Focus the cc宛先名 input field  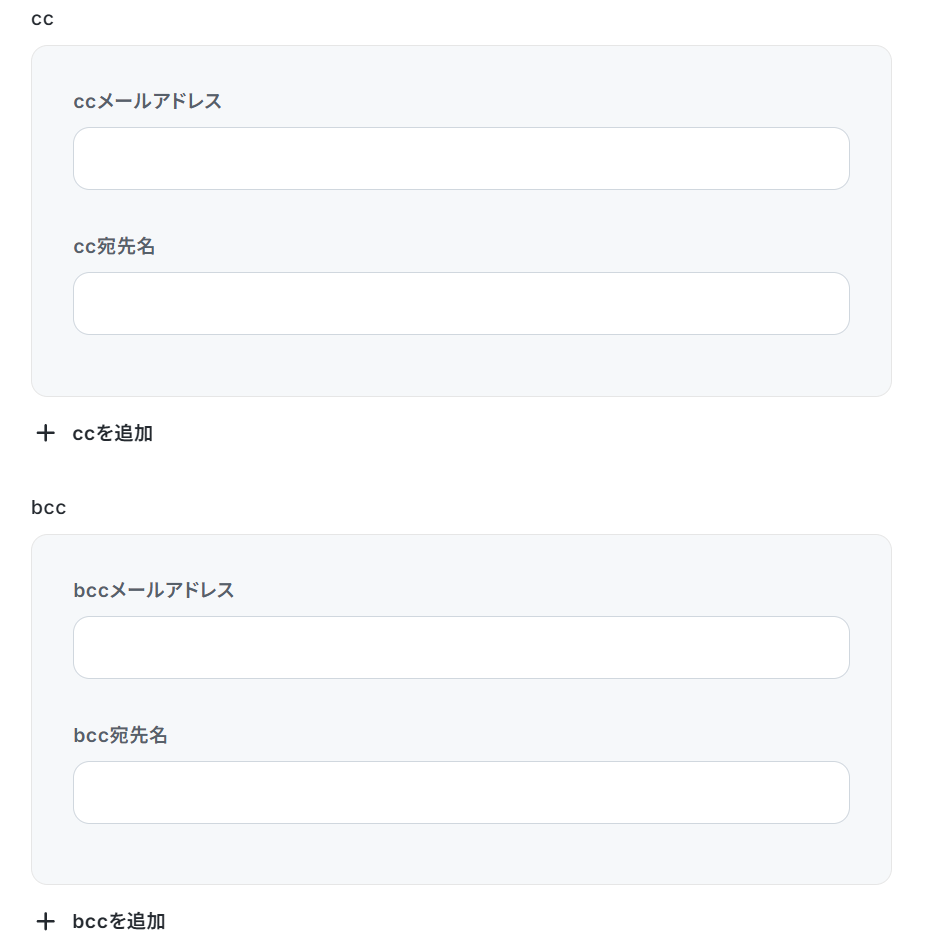pos(461,303)
